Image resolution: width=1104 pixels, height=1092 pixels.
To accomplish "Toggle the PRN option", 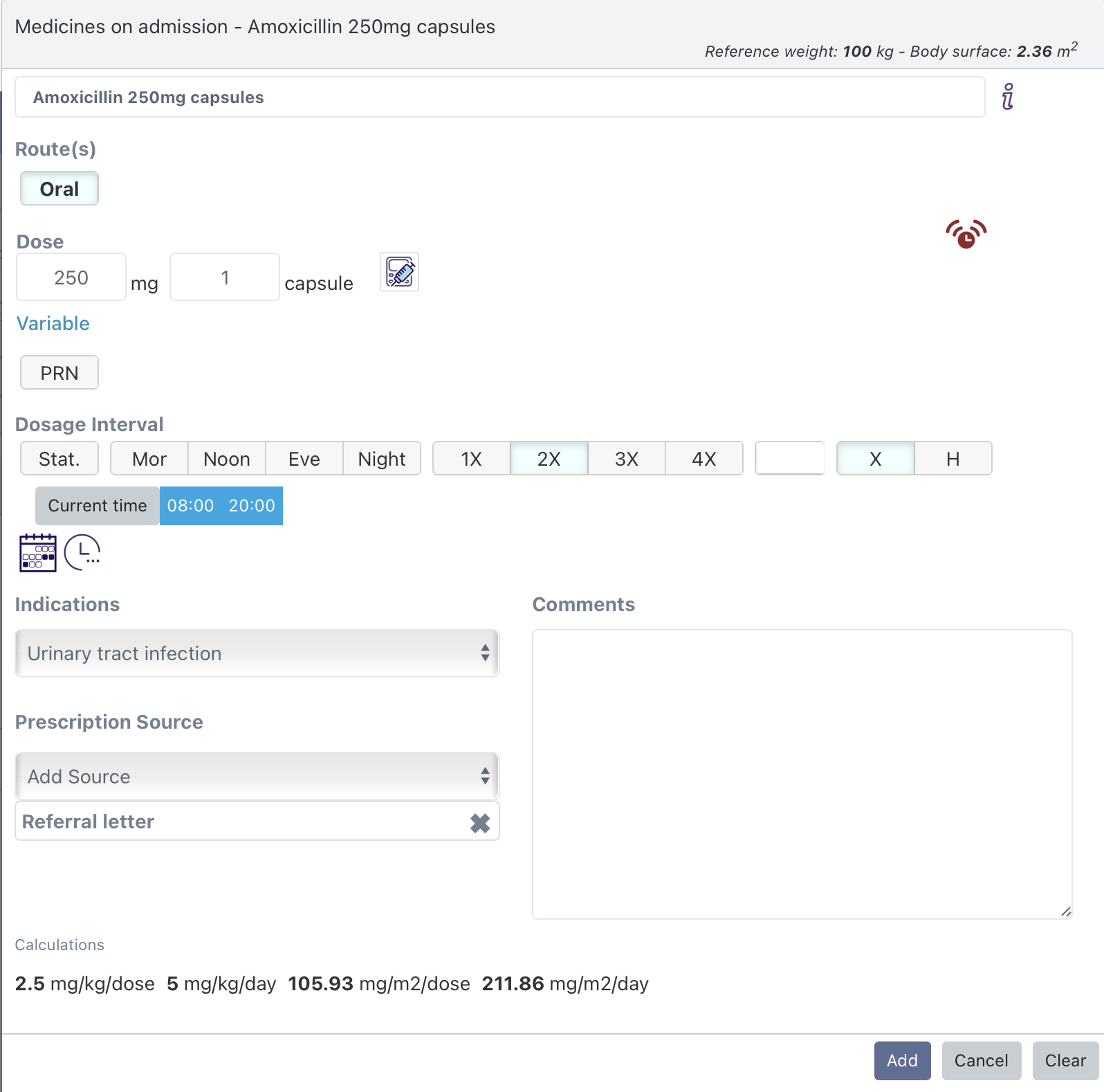I will [59, 373].
